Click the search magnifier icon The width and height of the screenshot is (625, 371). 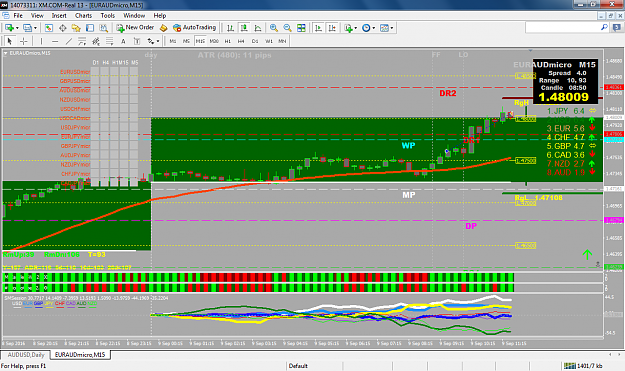click(604, 27)
